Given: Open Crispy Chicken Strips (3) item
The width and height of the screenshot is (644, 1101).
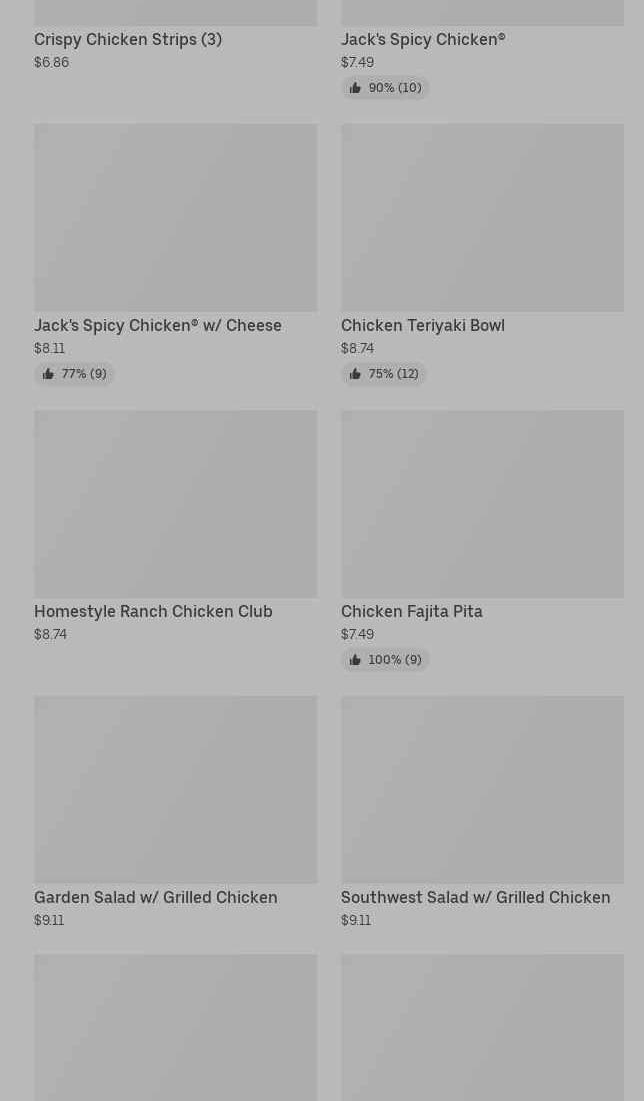Looking at the screenshot, I should click(128, 39).
